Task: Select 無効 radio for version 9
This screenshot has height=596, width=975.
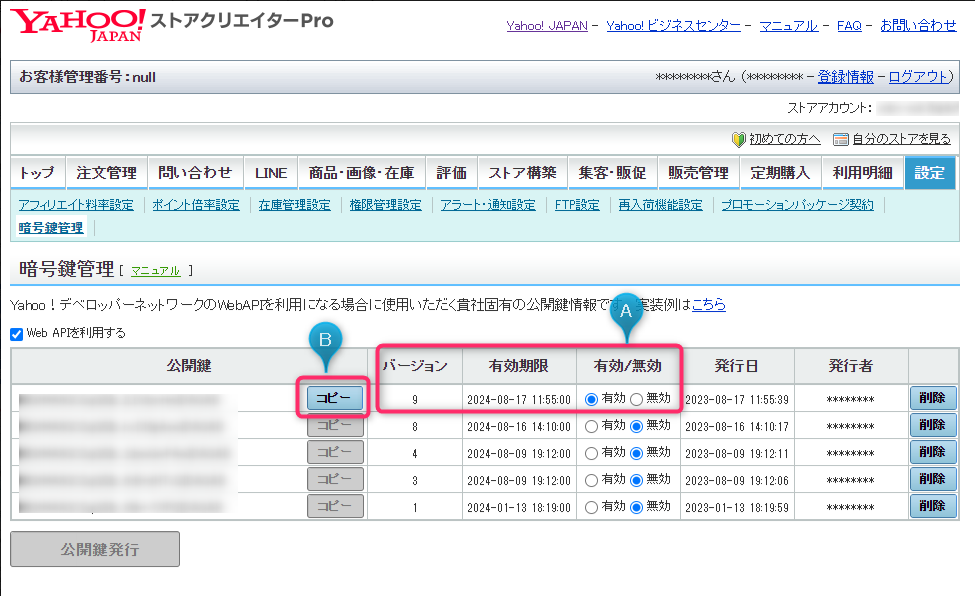Action: (x=636, y=399)
